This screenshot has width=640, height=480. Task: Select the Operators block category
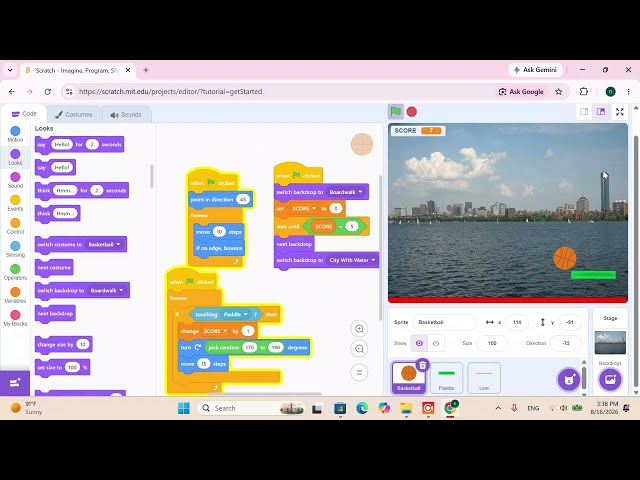[15, 272]
